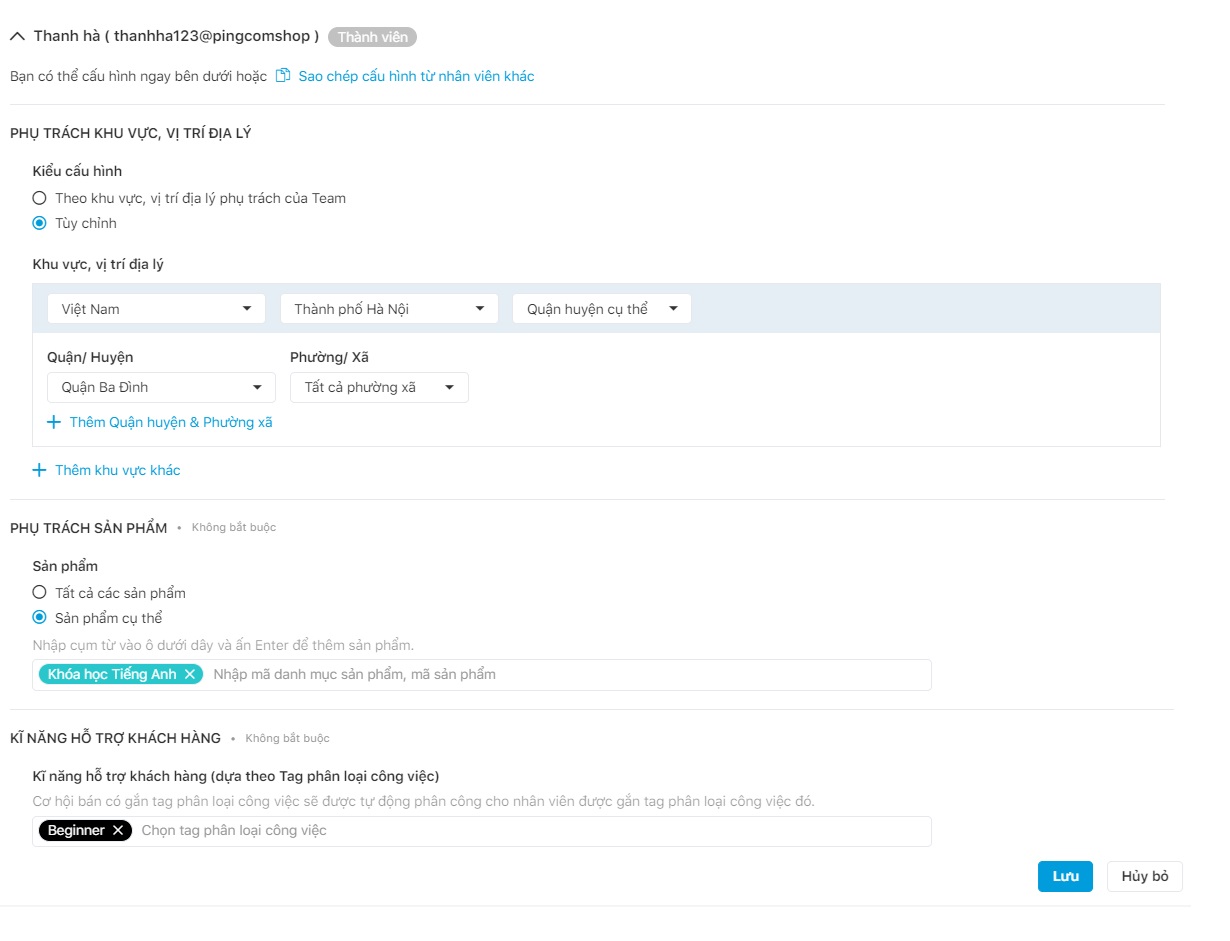Click the 'Hủy bỏ' cancel button
The height and width of the screenshot is (941, 1230).
[x=1144, y=876]
